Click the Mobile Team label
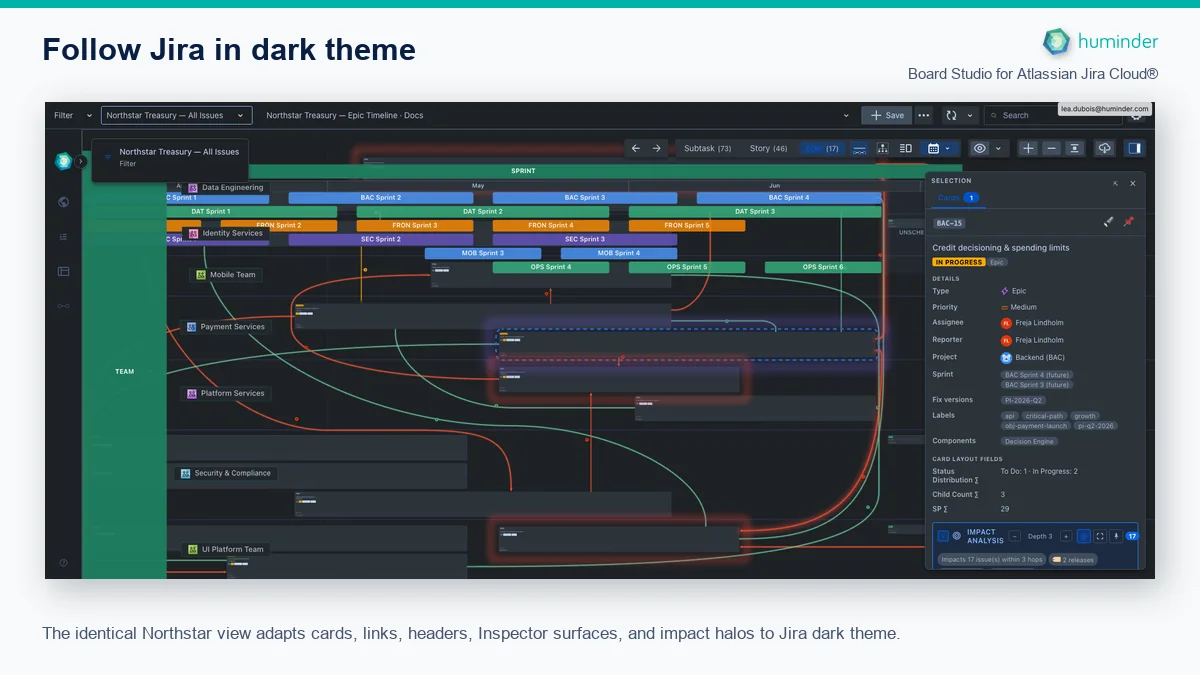The width and height of the screenshot is (1200, 675). pyautogui.click(x=226, y=274)
